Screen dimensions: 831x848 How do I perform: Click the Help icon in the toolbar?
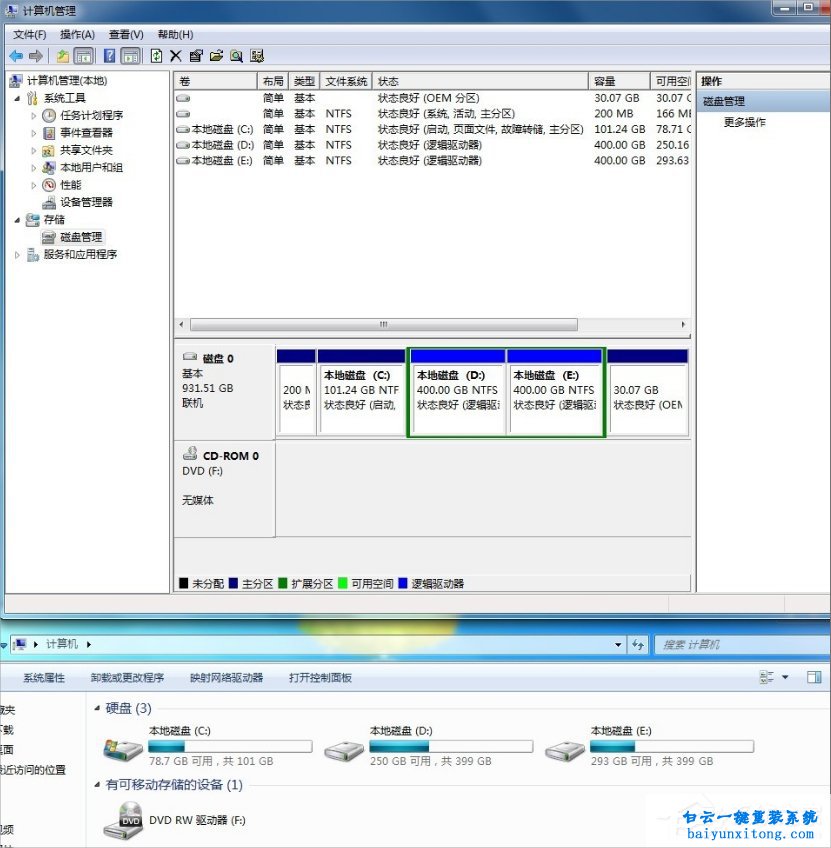pyautogui.click(x=108, y=56)
